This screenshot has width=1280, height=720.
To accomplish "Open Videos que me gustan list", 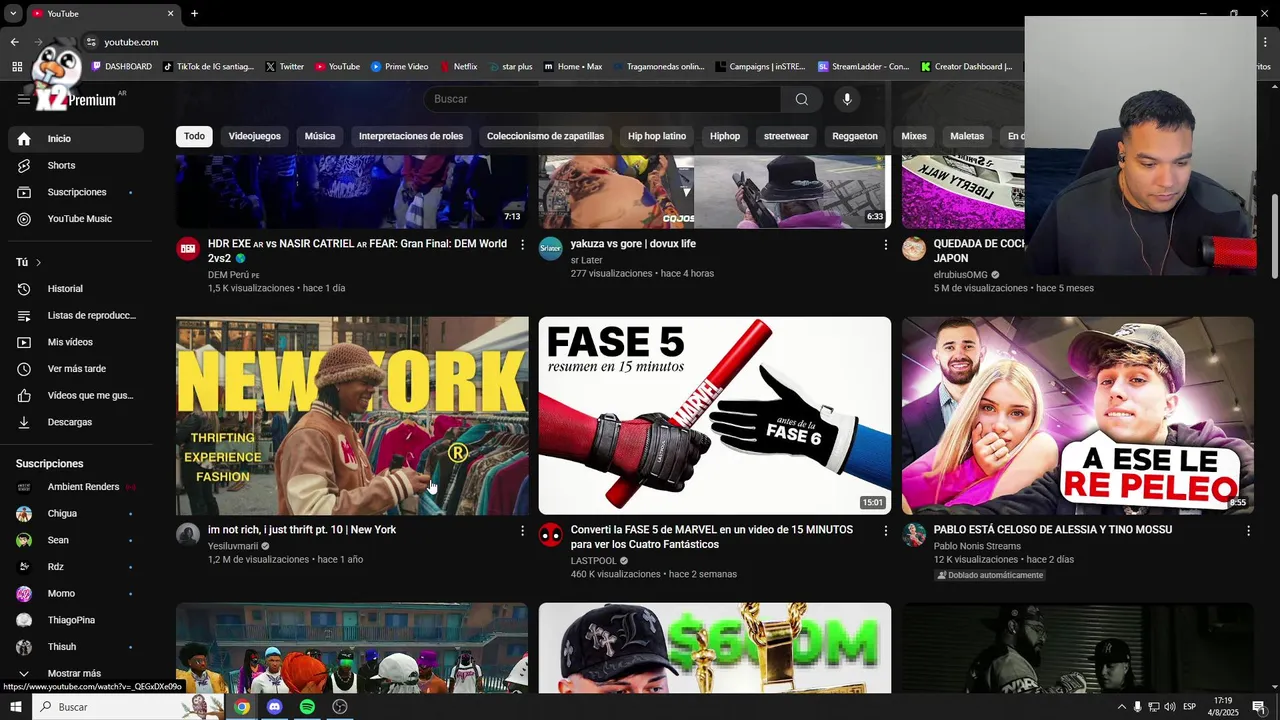I will coord(76,395).
